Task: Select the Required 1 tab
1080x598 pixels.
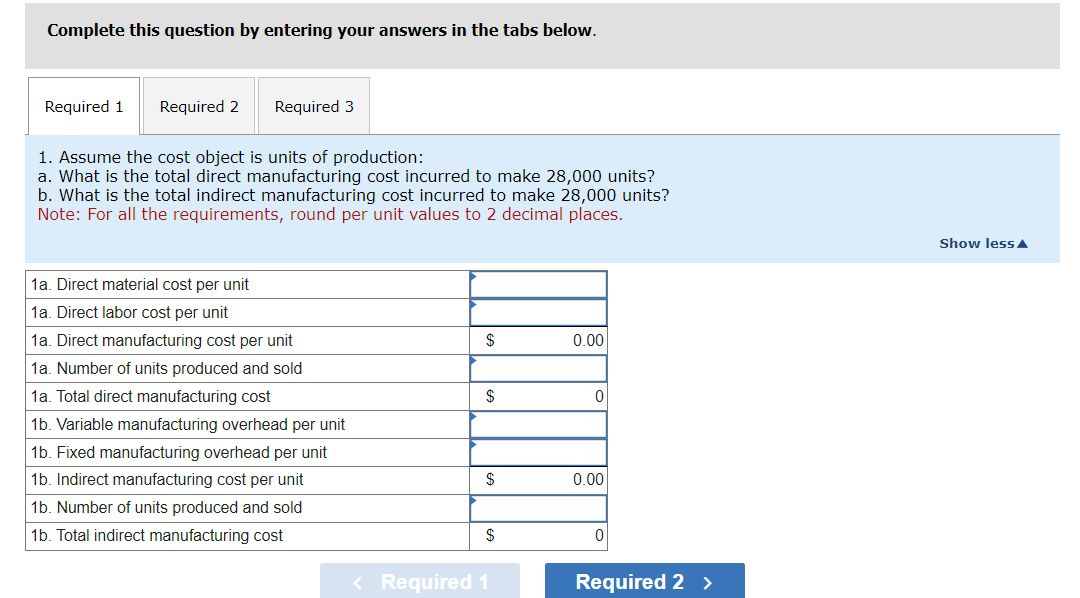Action: [x=83, y=106]
